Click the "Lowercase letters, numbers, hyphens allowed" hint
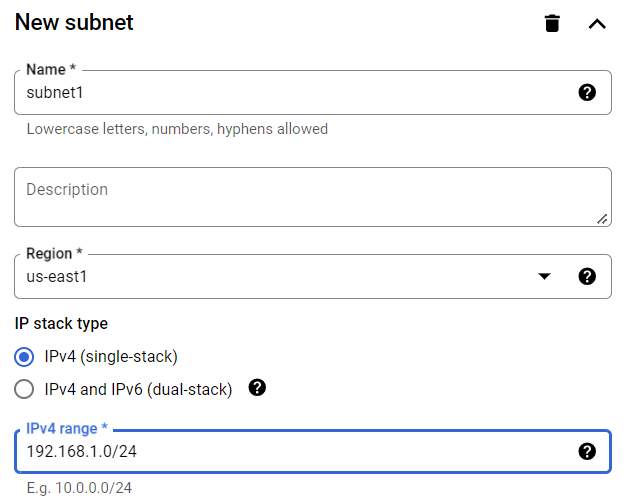Screen dimensions: 629x504 tap(177, 129)
